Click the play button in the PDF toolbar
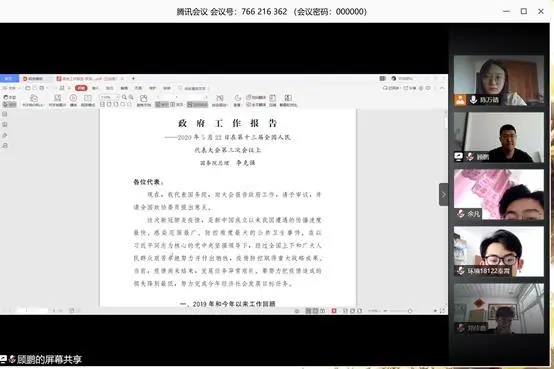The height and width of the screenshot is (369, 554). [x=73, y=98]
